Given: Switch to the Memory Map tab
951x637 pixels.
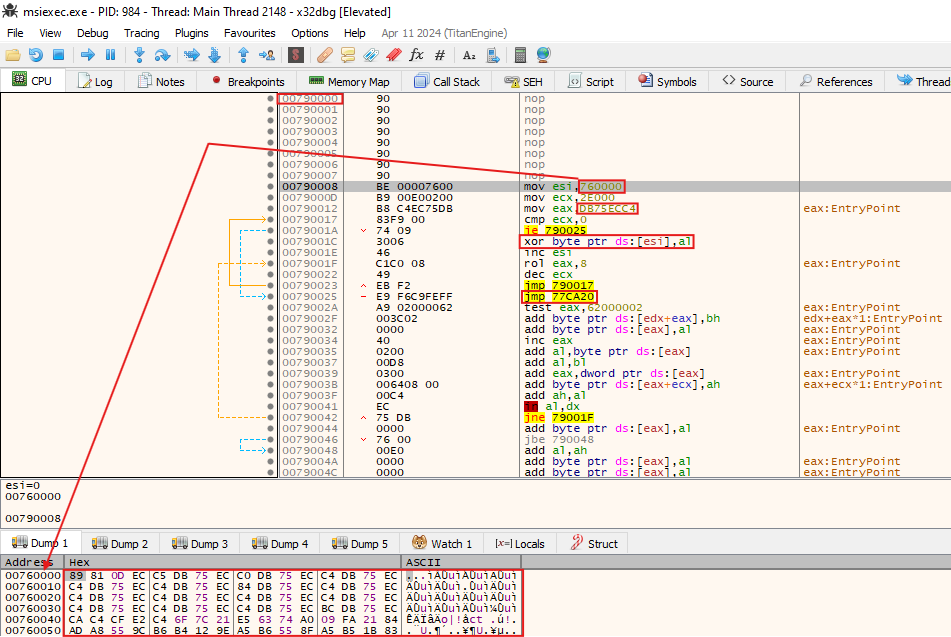Looking at the screenshot, I should (349, 81).
